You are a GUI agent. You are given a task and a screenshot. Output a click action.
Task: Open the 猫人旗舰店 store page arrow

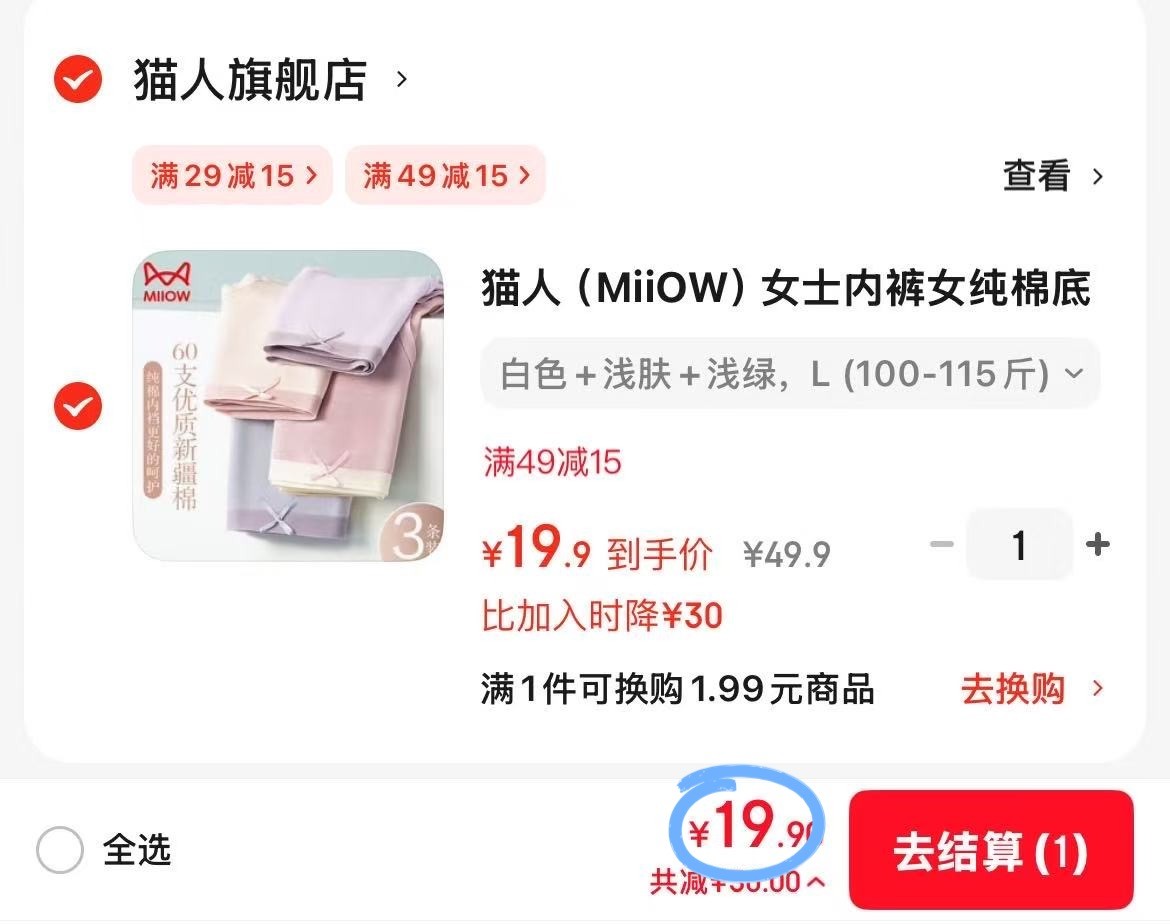[x=401, y=79]
